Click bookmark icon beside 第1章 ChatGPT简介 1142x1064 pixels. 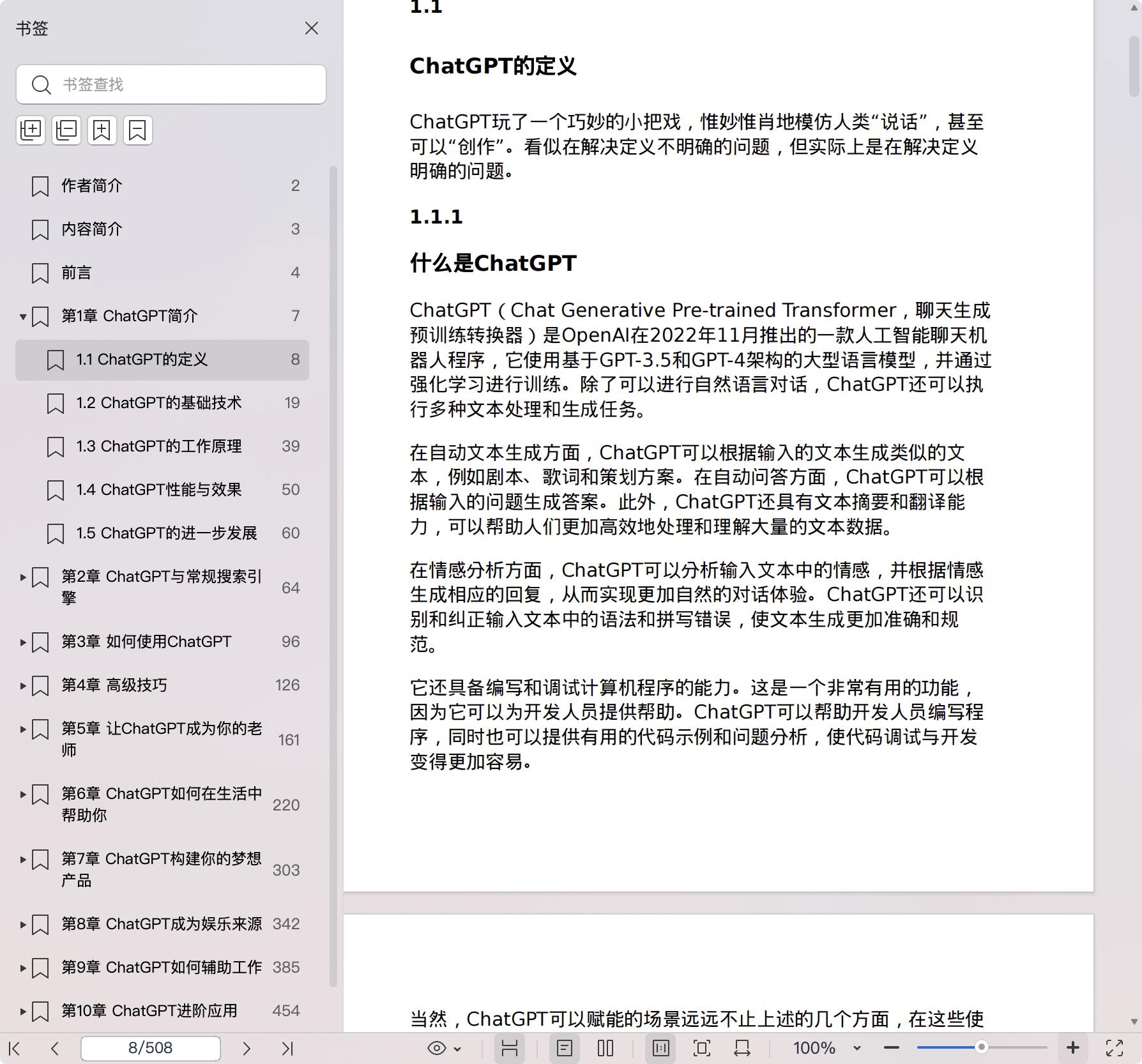[40, 317]
